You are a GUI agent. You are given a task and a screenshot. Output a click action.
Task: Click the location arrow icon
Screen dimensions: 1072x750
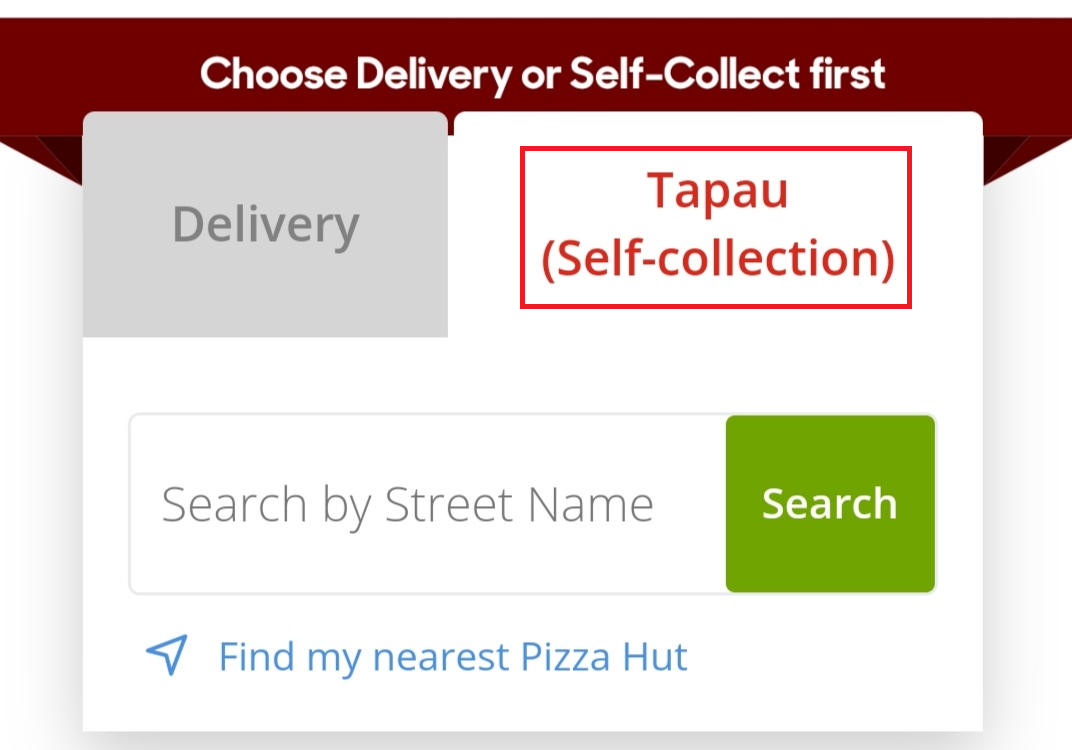pyautogui.click(x=167, y=655)
